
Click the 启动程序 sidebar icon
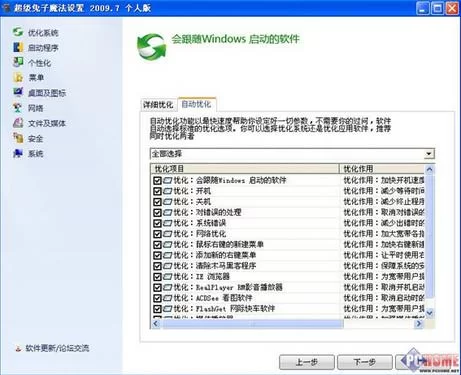click(18, 47)
